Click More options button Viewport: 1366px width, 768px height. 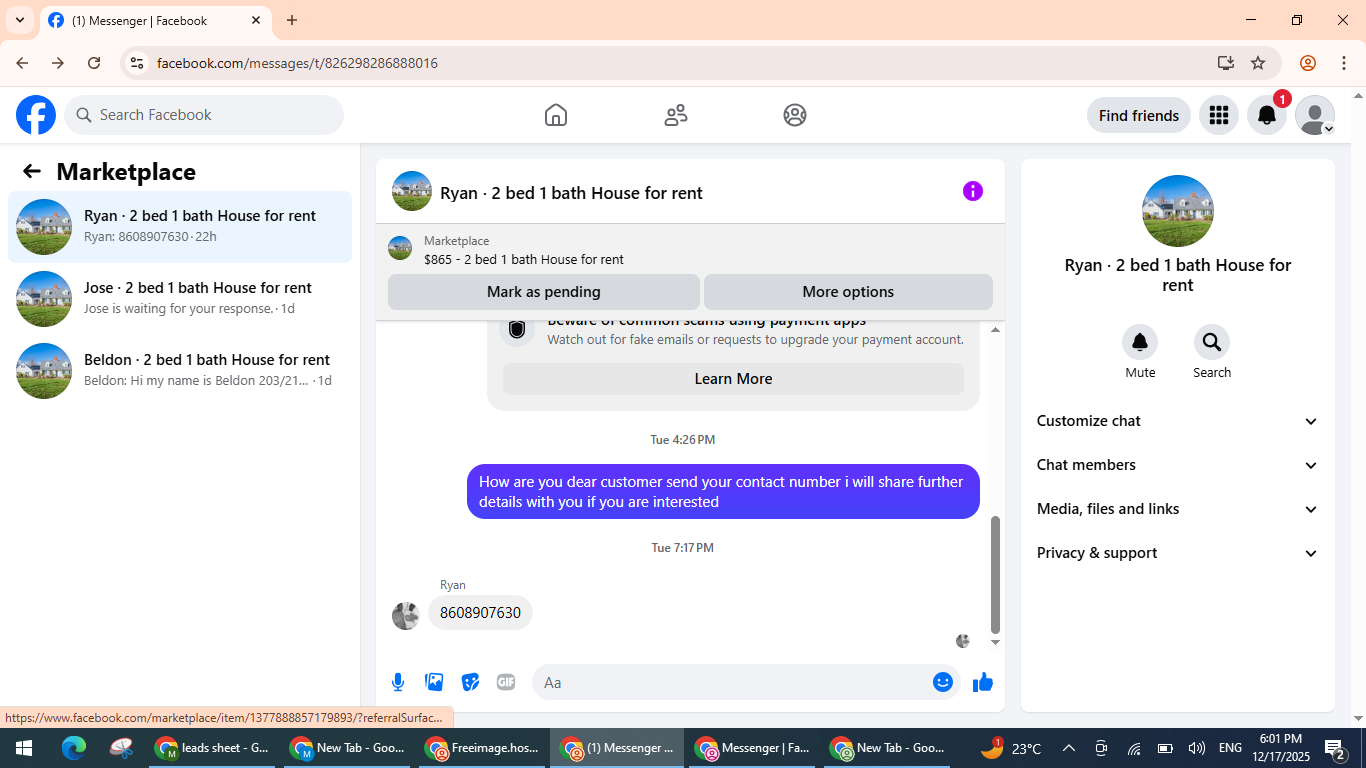click(848, 292)
